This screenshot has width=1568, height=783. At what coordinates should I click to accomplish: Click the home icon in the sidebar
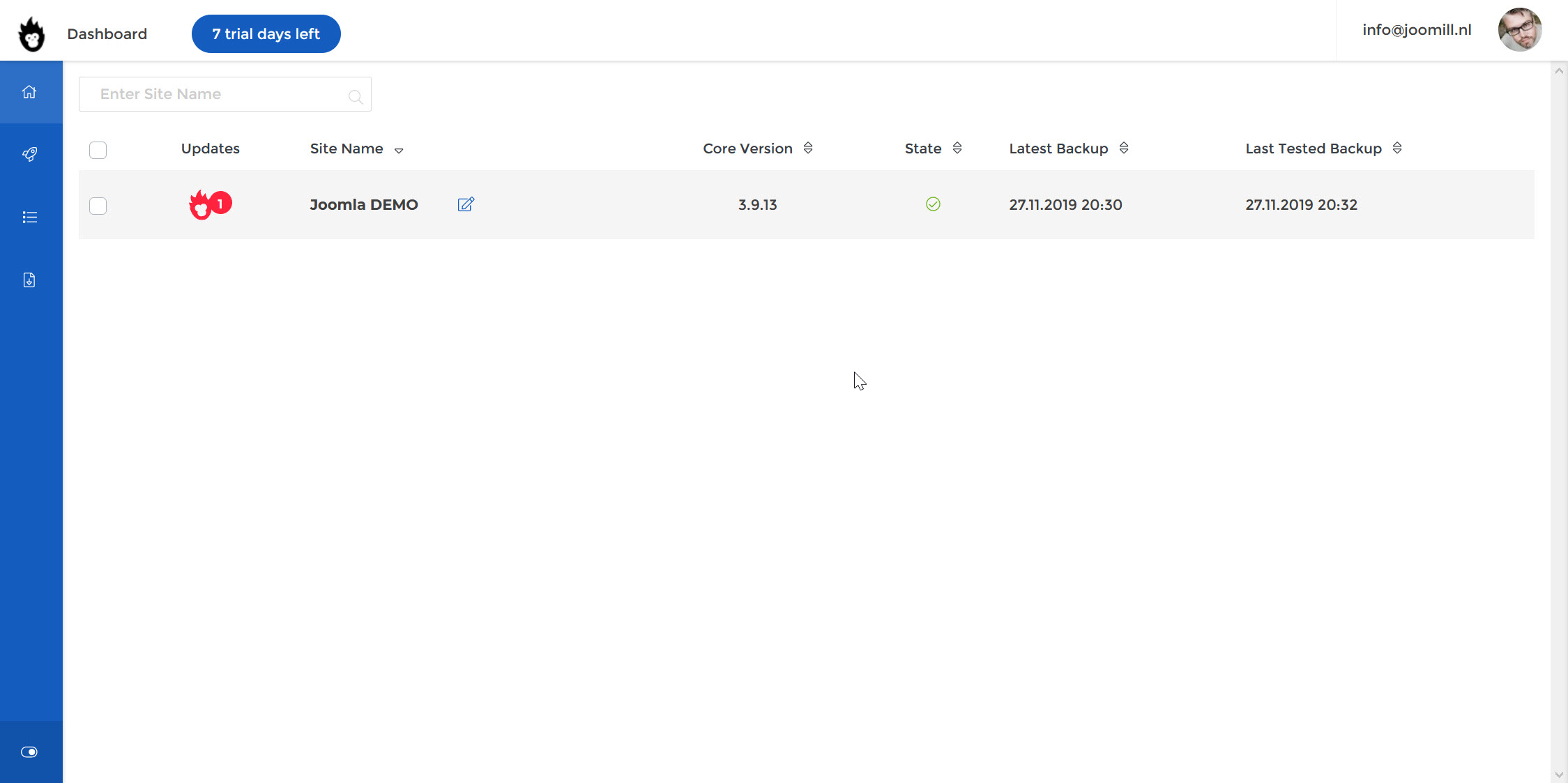(29, 92)
